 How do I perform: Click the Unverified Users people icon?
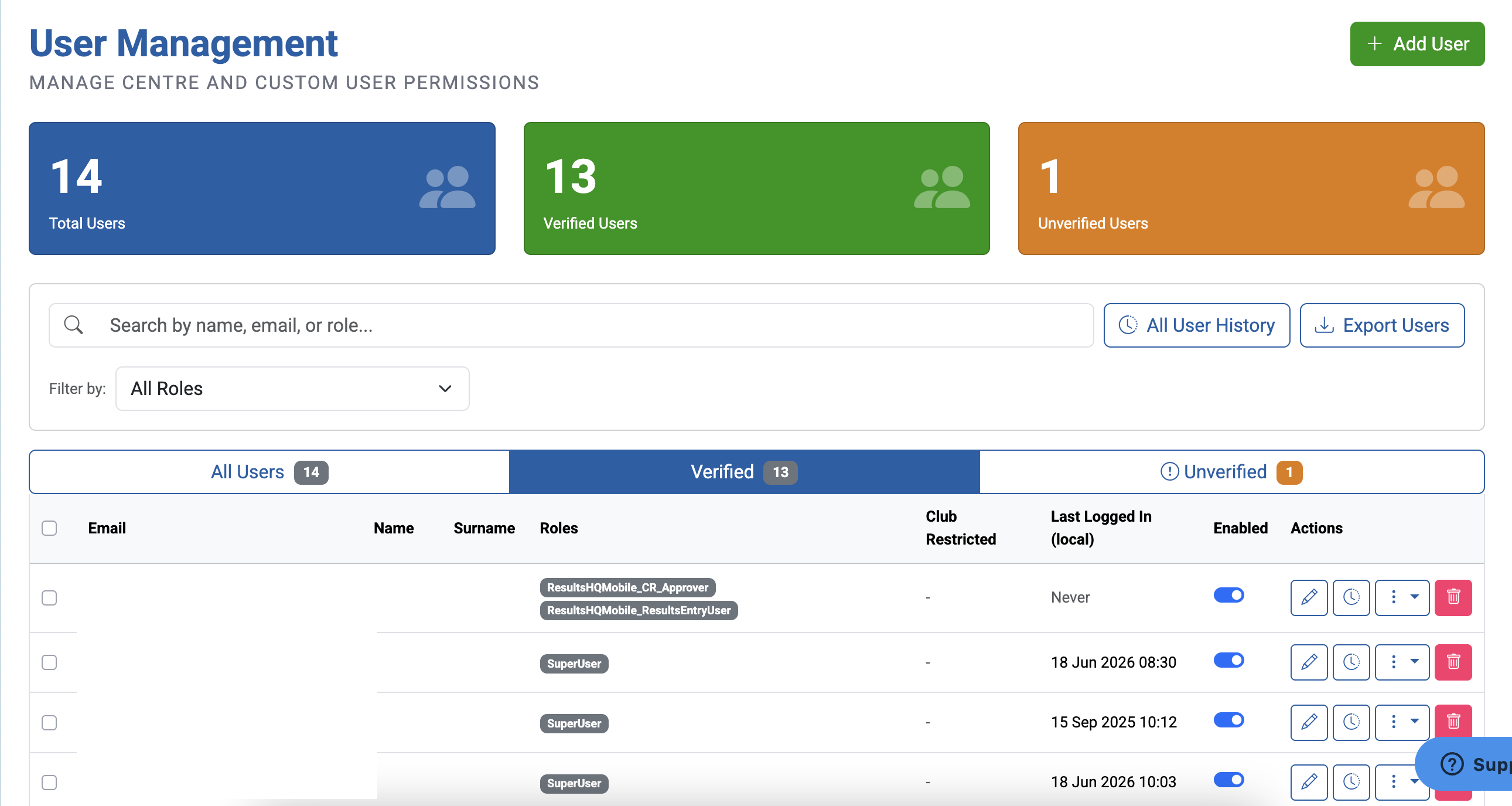tap(1436, 188)
